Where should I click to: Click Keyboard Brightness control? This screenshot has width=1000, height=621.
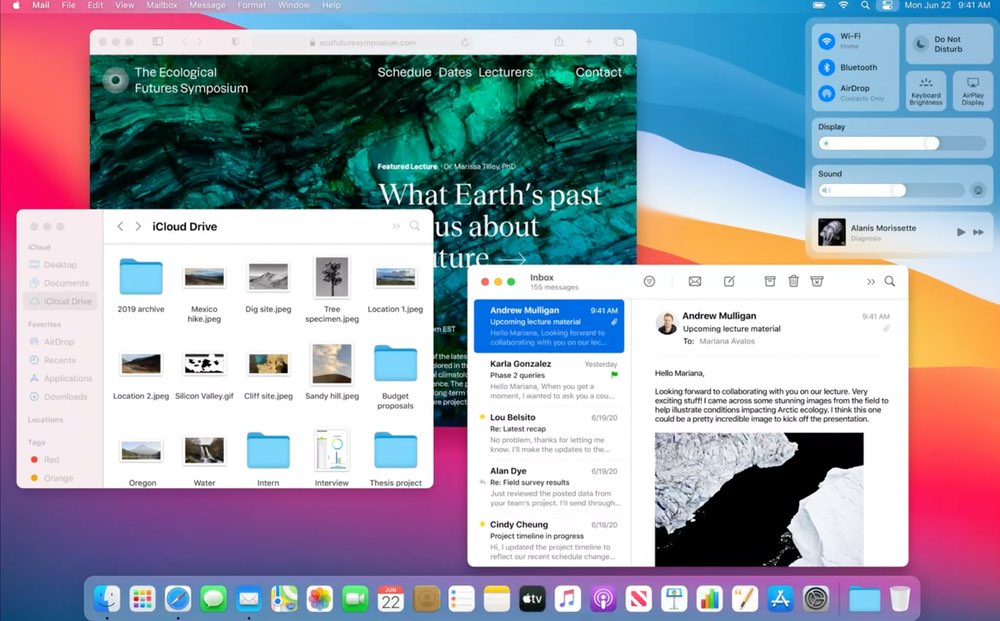[926, 91]
